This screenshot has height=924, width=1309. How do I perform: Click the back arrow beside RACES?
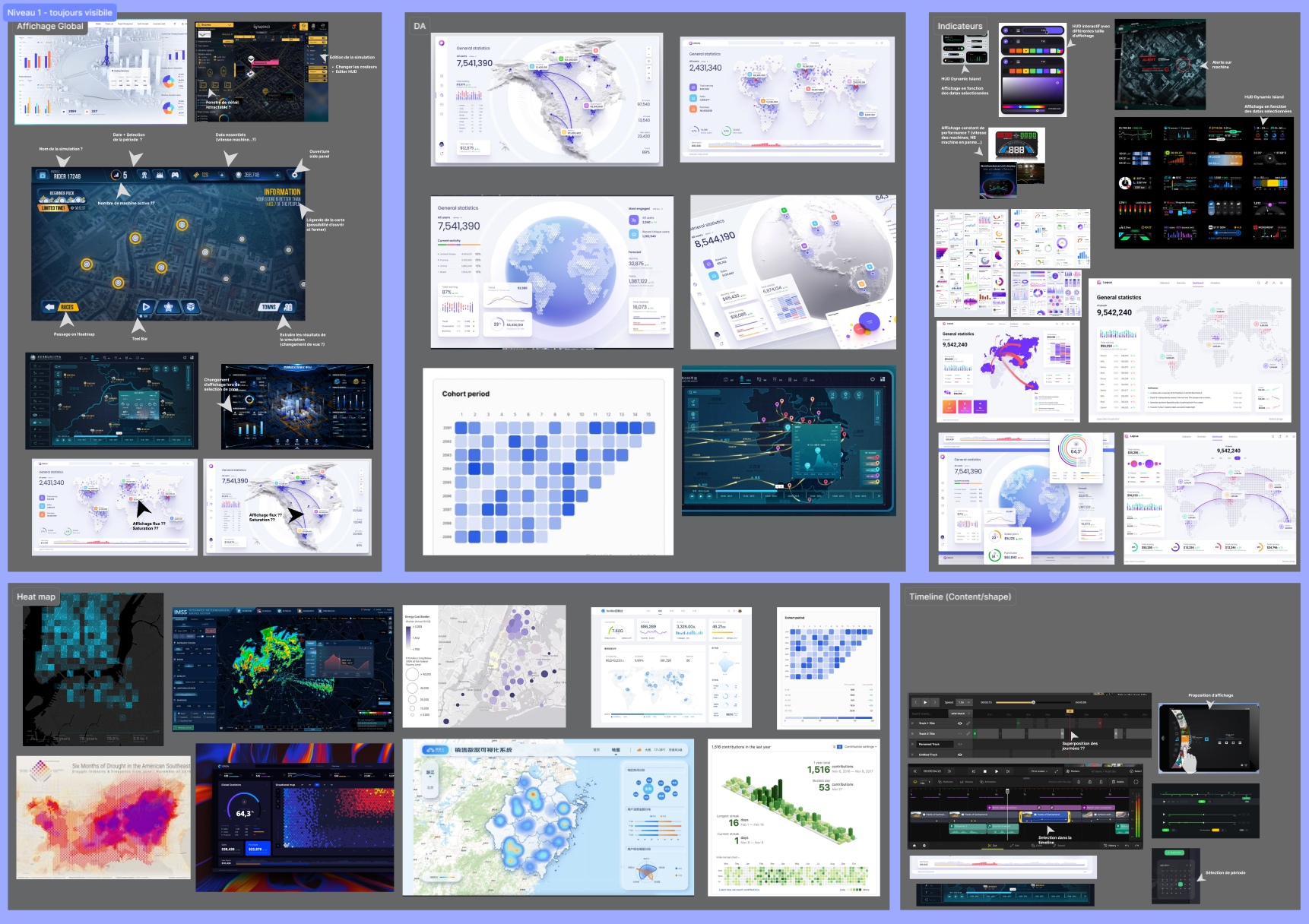tap(49, 307)
